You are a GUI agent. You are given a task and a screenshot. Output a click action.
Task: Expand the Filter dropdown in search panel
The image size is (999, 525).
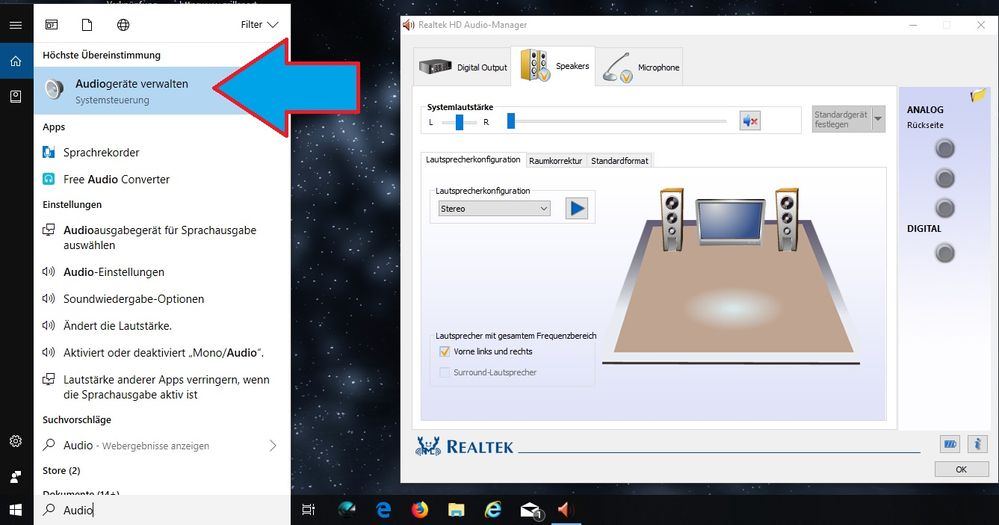pyautogui.click(x=259, y=24)
